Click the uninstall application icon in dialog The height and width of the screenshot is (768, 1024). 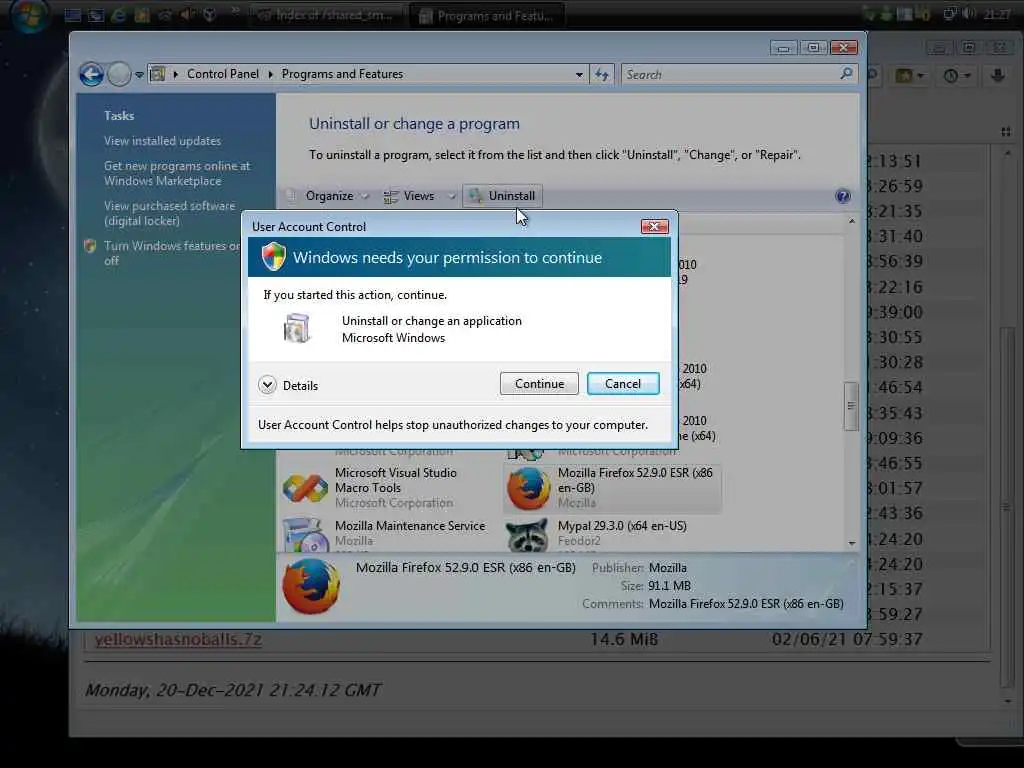(296, 328)
